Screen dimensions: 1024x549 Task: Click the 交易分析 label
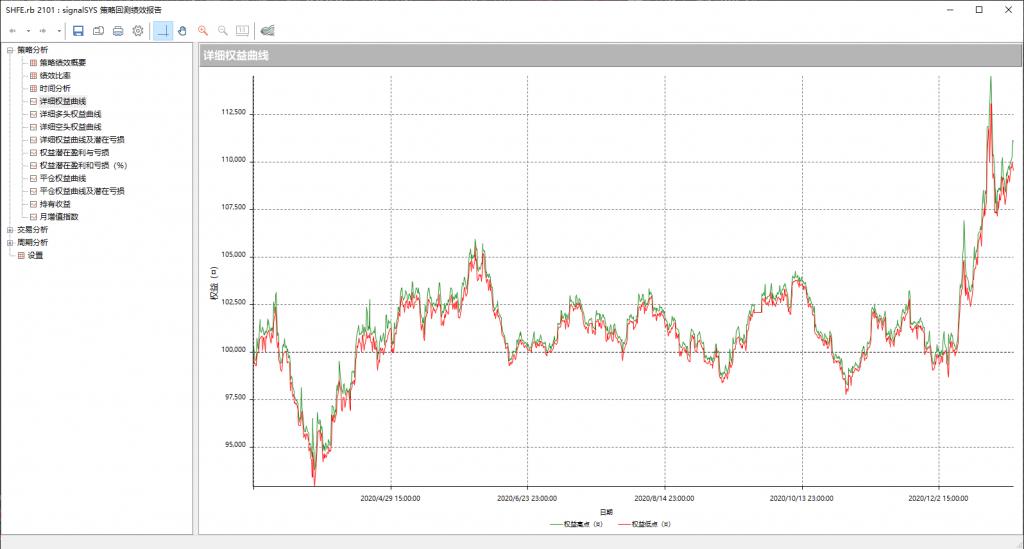point(32,230)
